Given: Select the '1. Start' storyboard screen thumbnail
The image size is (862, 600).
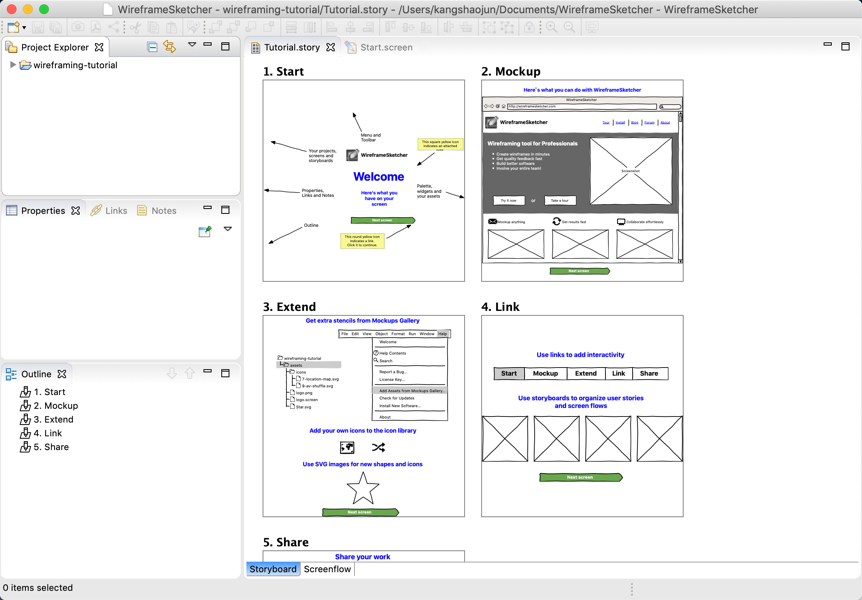Looking at the screenshot, I should (363, 180).
